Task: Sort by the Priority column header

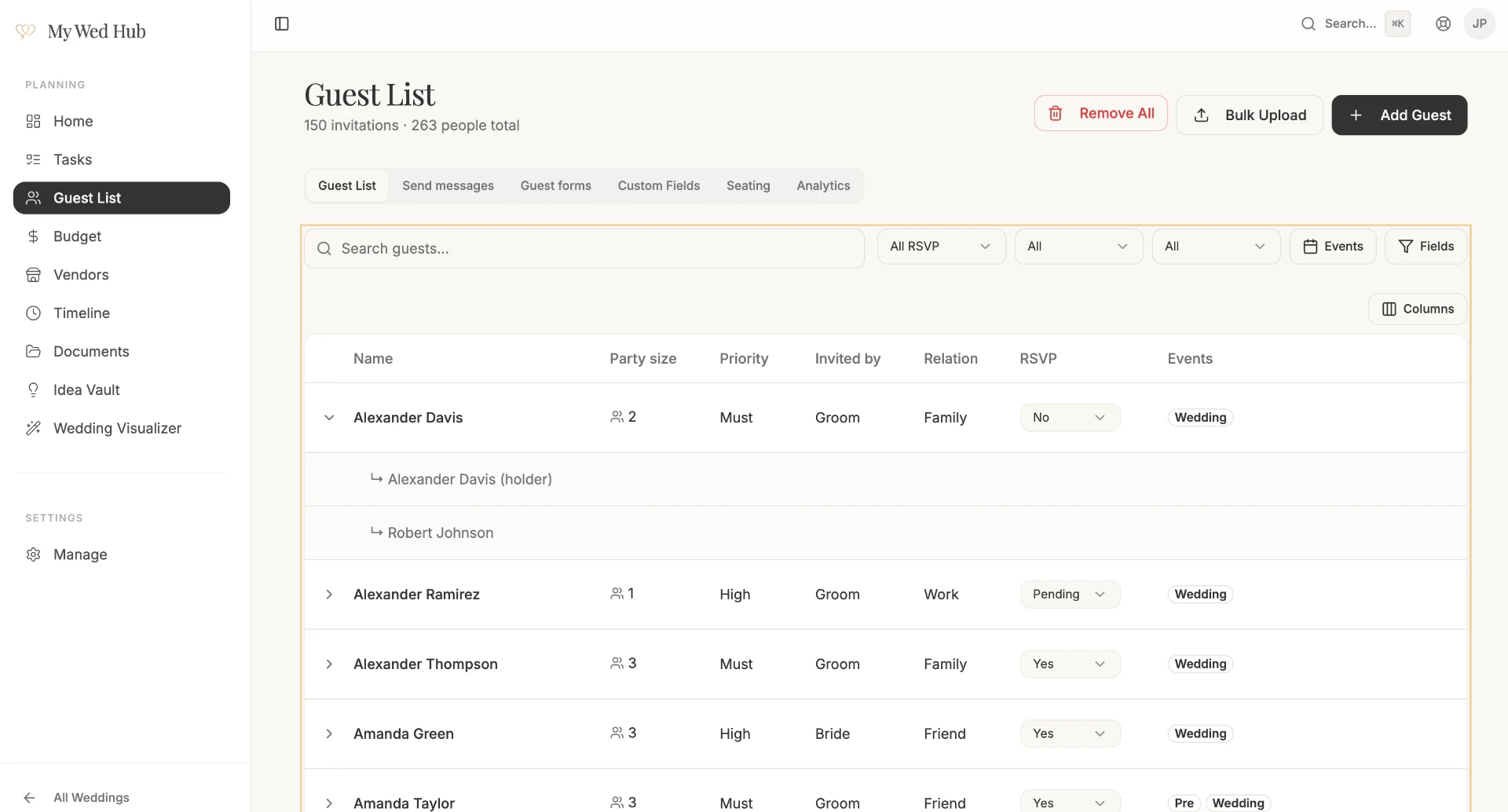Action: 744,359
